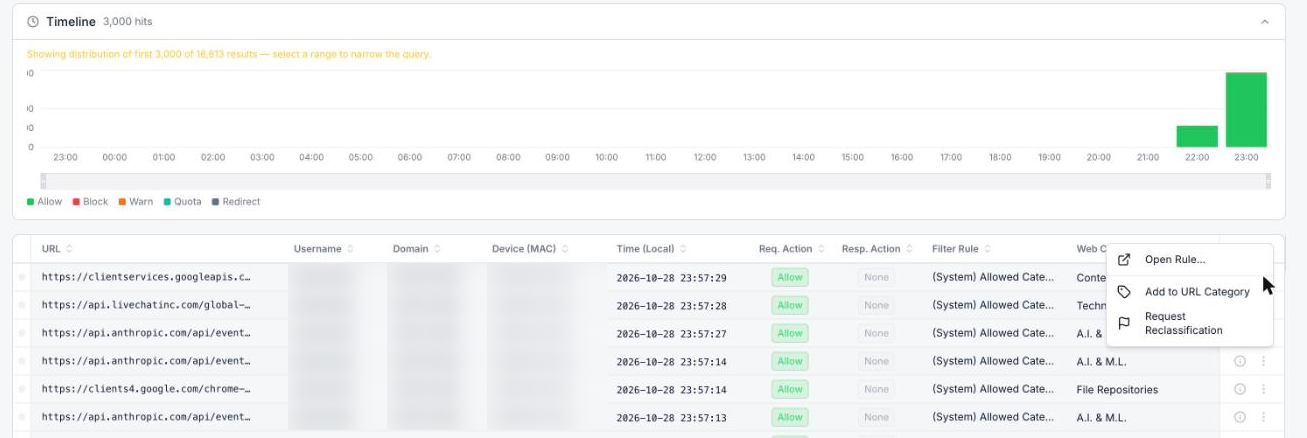
Task: Toggle Allow series in chart legend
Action: pos(44,202)
